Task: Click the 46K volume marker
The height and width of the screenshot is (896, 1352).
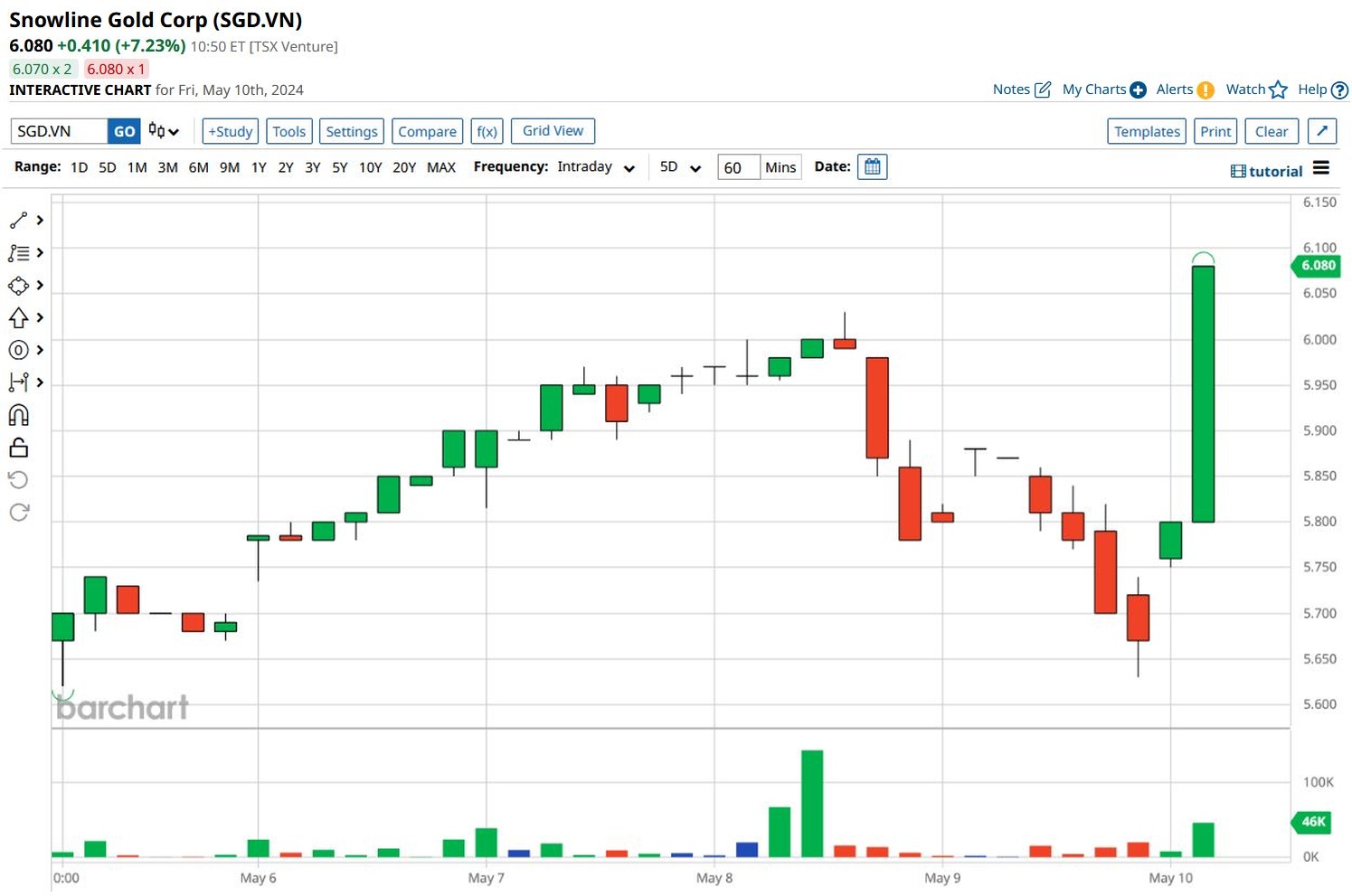Action: point(1311,822)
